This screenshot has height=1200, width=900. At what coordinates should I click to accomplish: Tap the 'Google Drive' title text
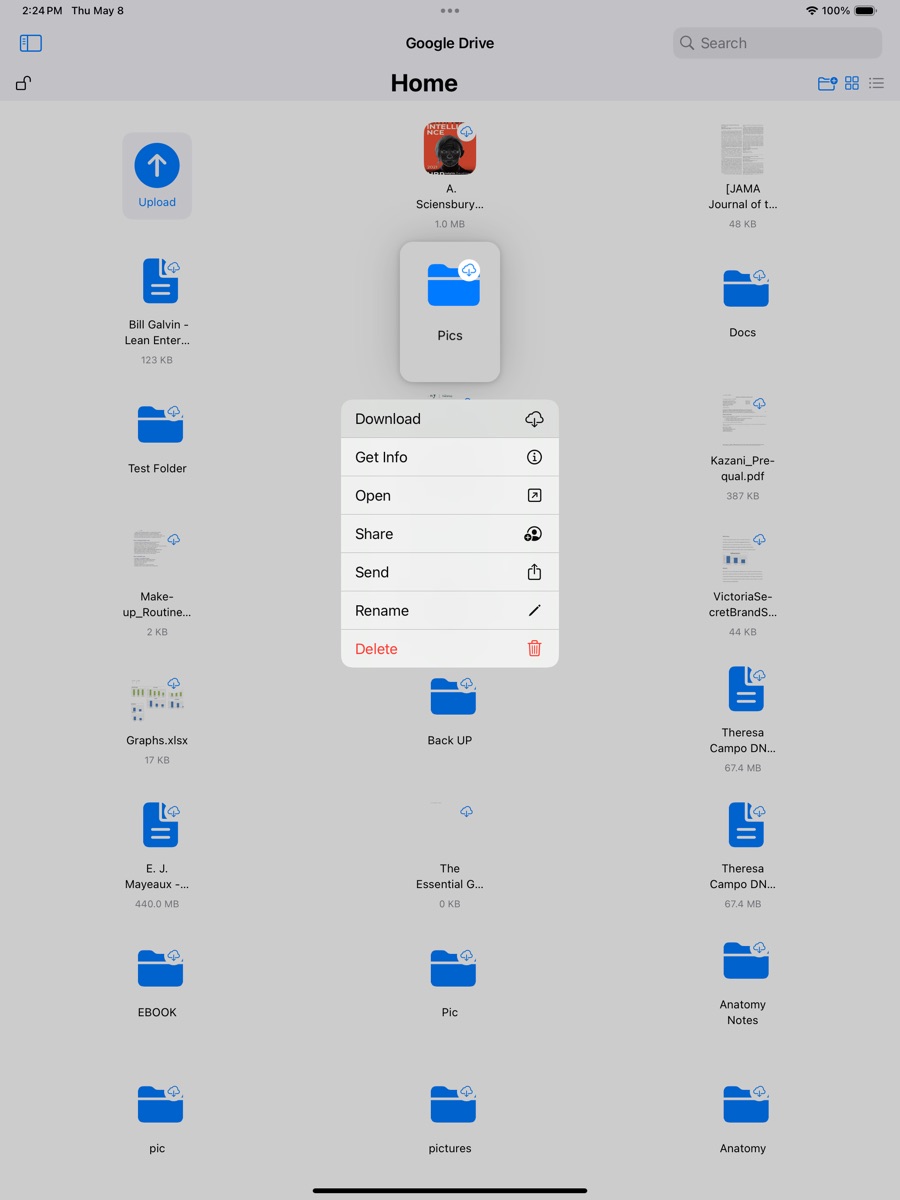[x=450, y=43]
